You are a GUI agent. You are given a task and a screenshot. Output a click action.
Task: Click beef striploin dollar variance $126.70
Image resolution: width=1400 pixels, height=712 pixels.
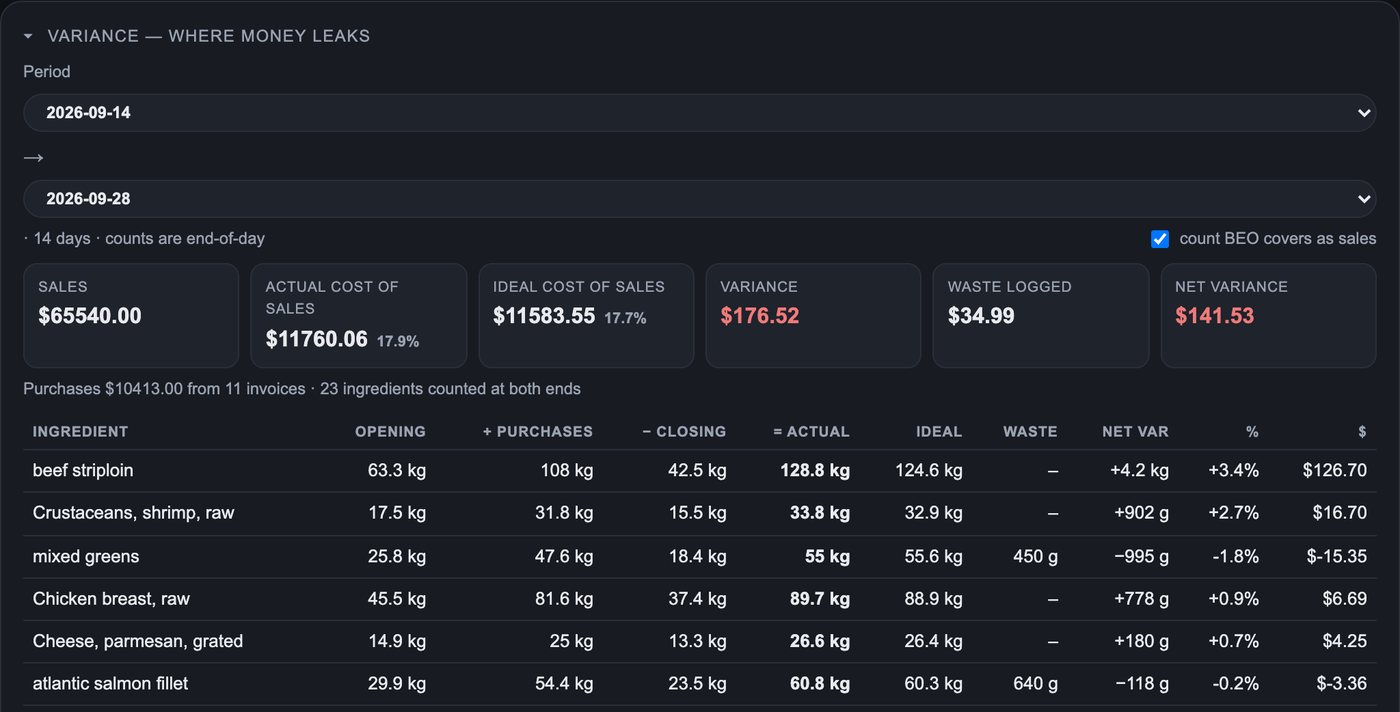[x=1335, y=470]
